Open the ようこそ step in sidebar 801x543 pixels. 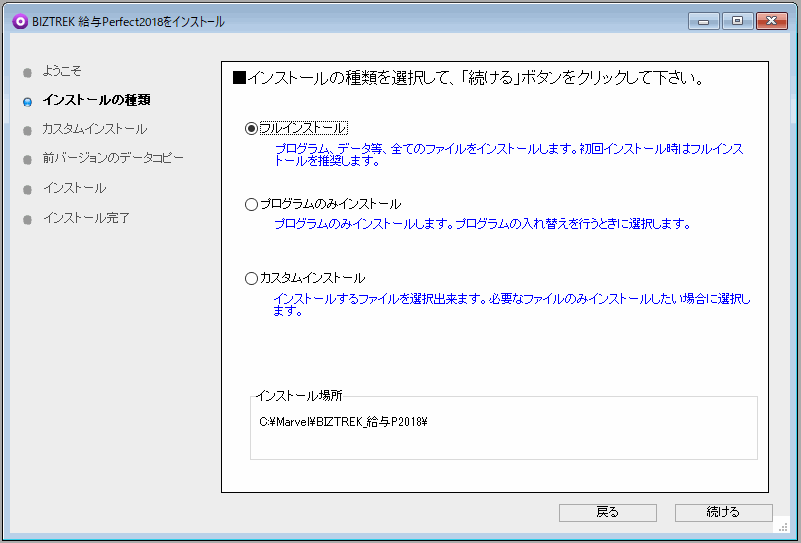62,71
